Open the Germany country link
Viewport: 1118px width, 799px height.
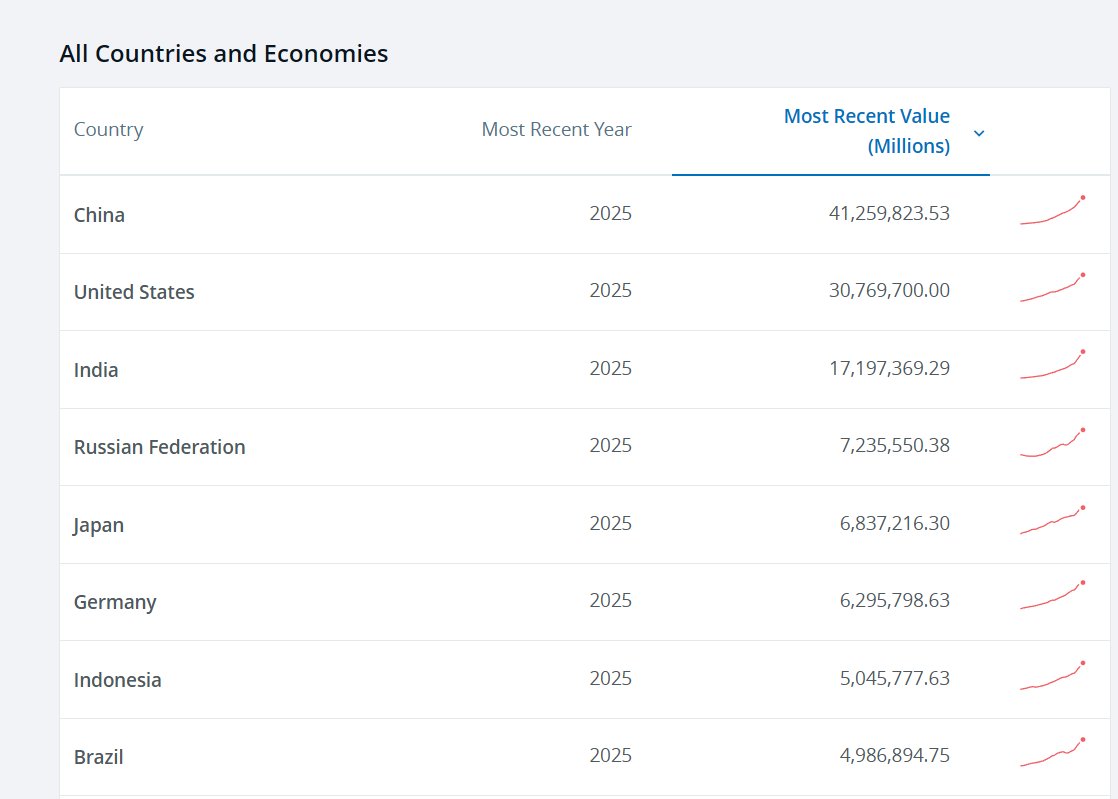[115, 602]
